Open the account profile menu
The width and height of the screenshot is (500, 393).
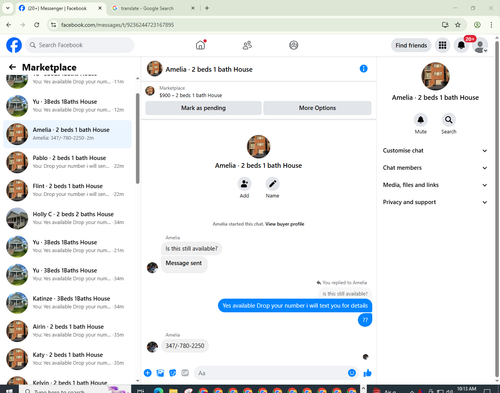[480, 46]
